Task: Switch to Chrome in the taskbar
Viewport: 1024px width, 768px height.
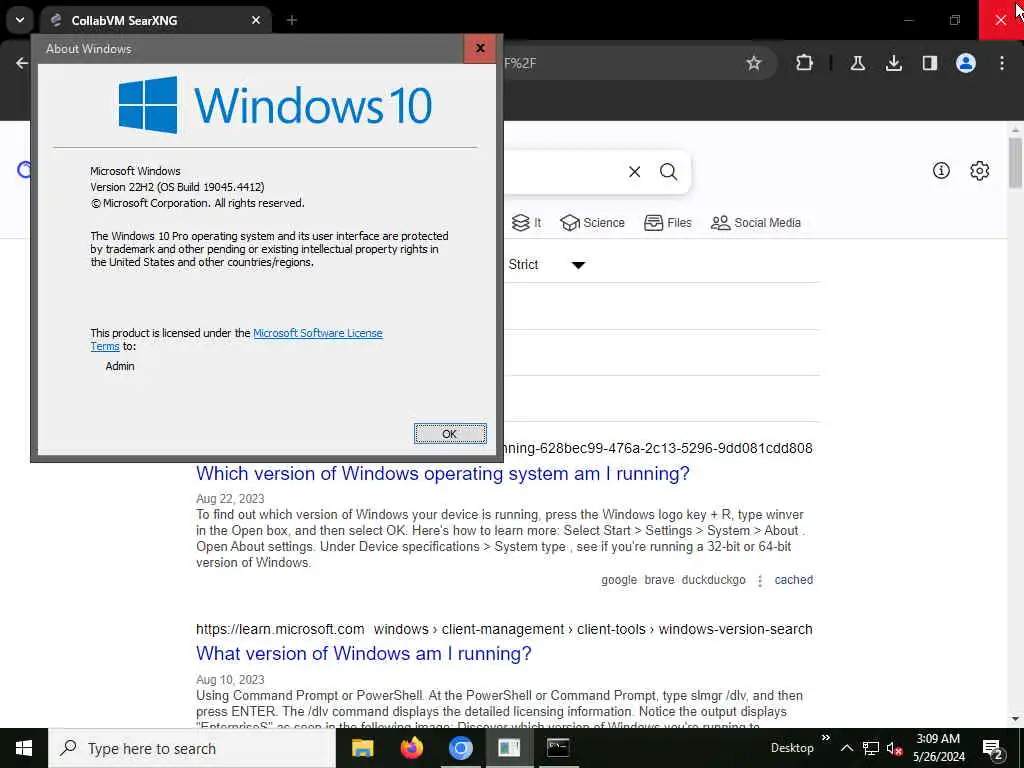Action: click(460, 748)
